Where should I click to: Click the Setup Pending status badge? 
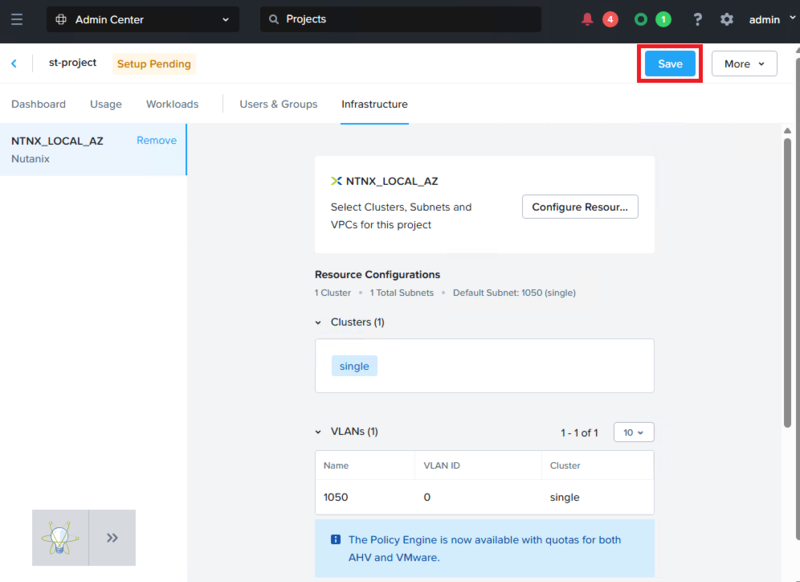tap(154, 64)
